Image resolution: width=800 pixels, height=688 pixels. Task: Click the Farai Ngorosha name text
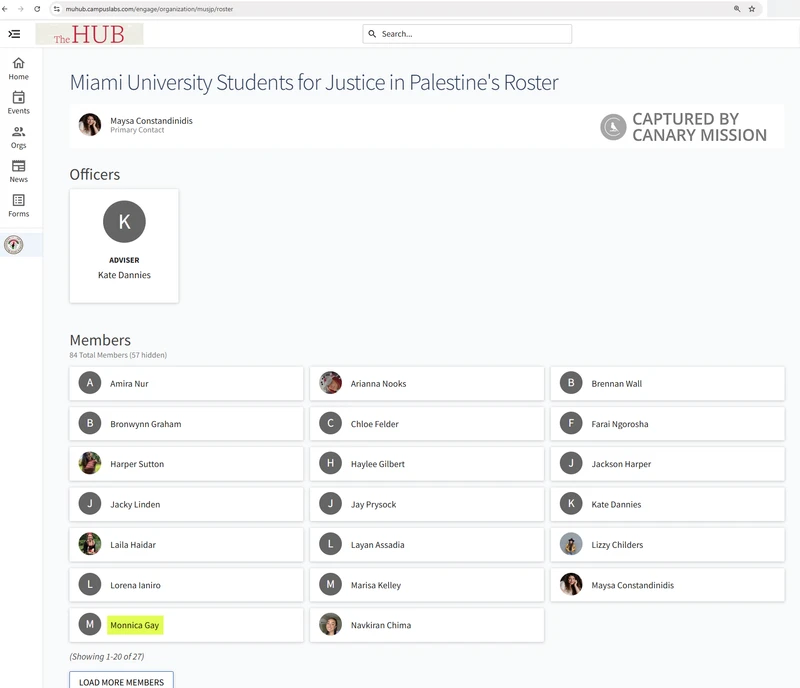tap(620, 424)
